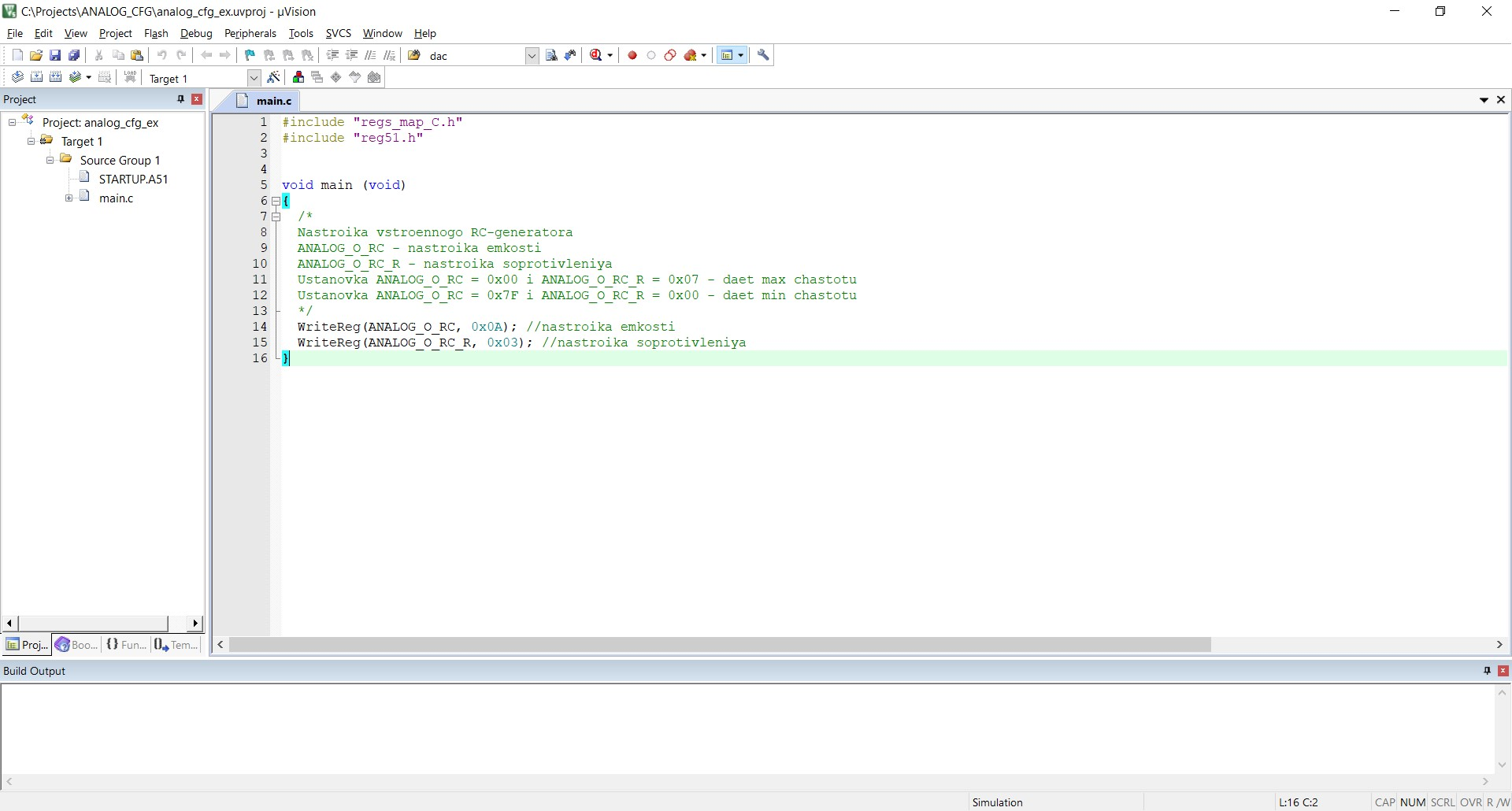The height and width of the screenshot is (811, 1512).
Task: Collapse comment fold at line 7
Action: 276,217
